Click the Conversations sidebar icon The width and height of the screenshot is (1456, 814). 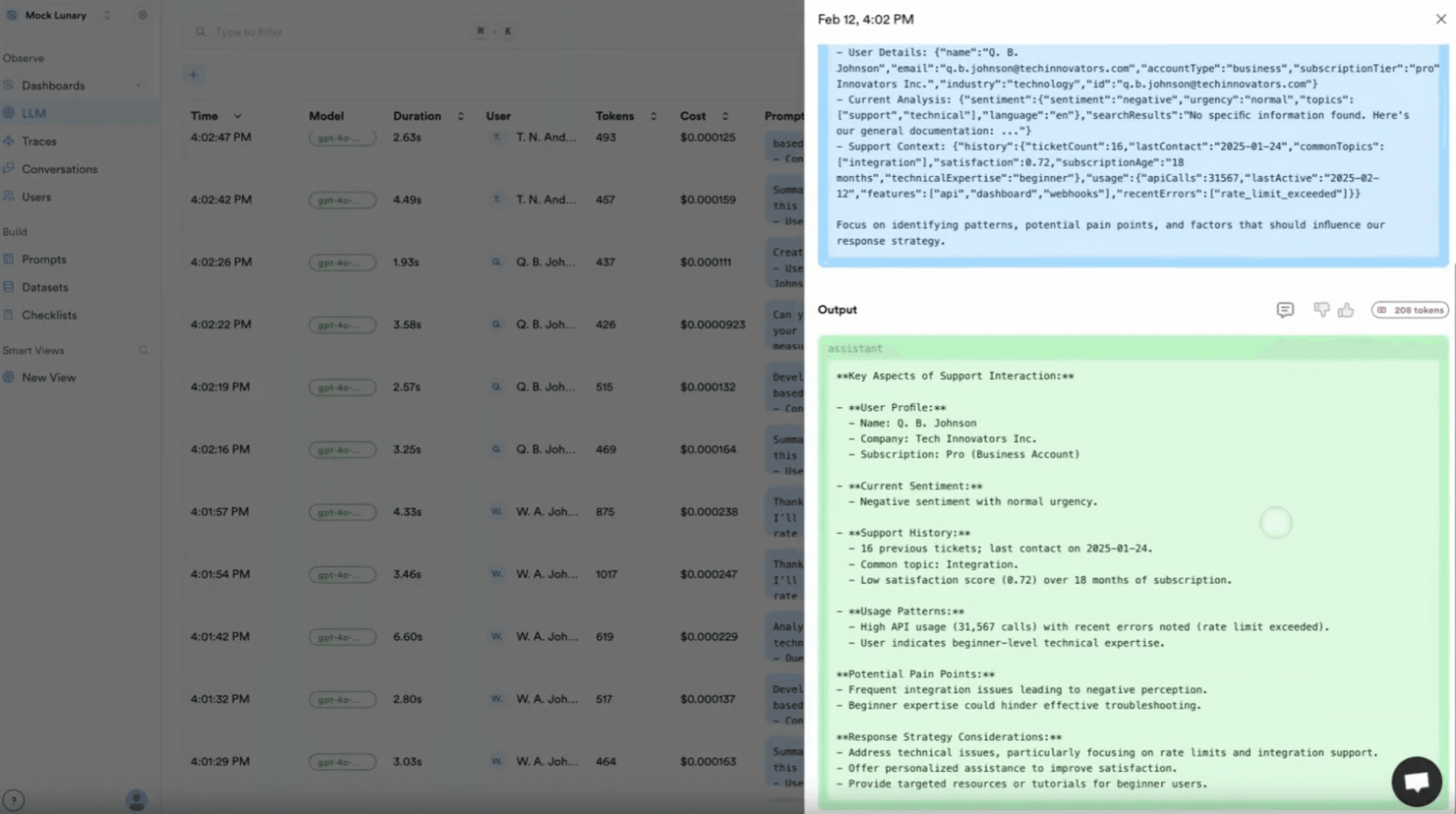coord(9,169)
